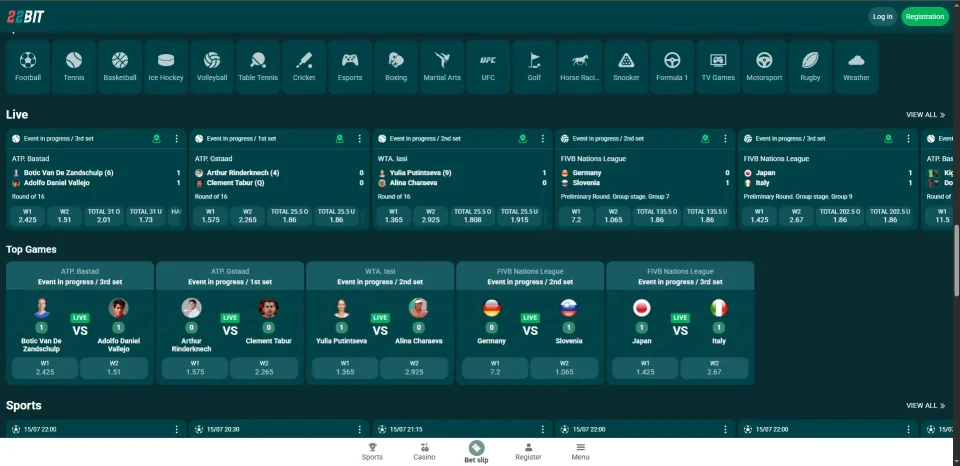The width and height of the screenshot is (960, 466).
Task: Open more options for WTA Iasi card
Action: coord(542,139)
